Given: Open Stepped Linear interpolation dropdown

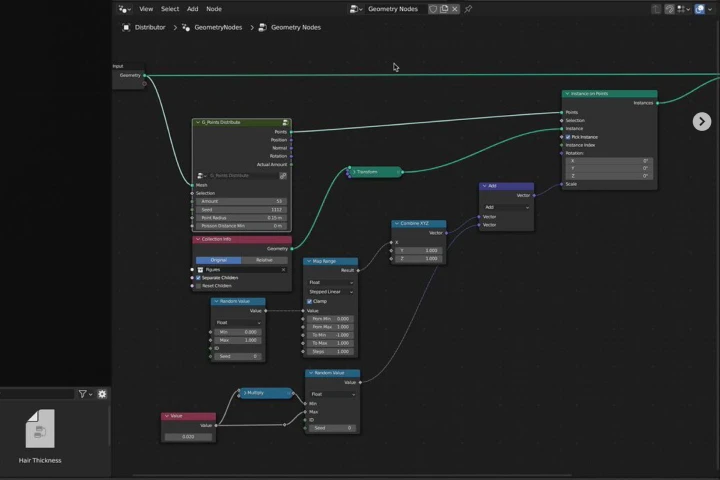Looking at the screenshot, I should click(x=331, y=292).
